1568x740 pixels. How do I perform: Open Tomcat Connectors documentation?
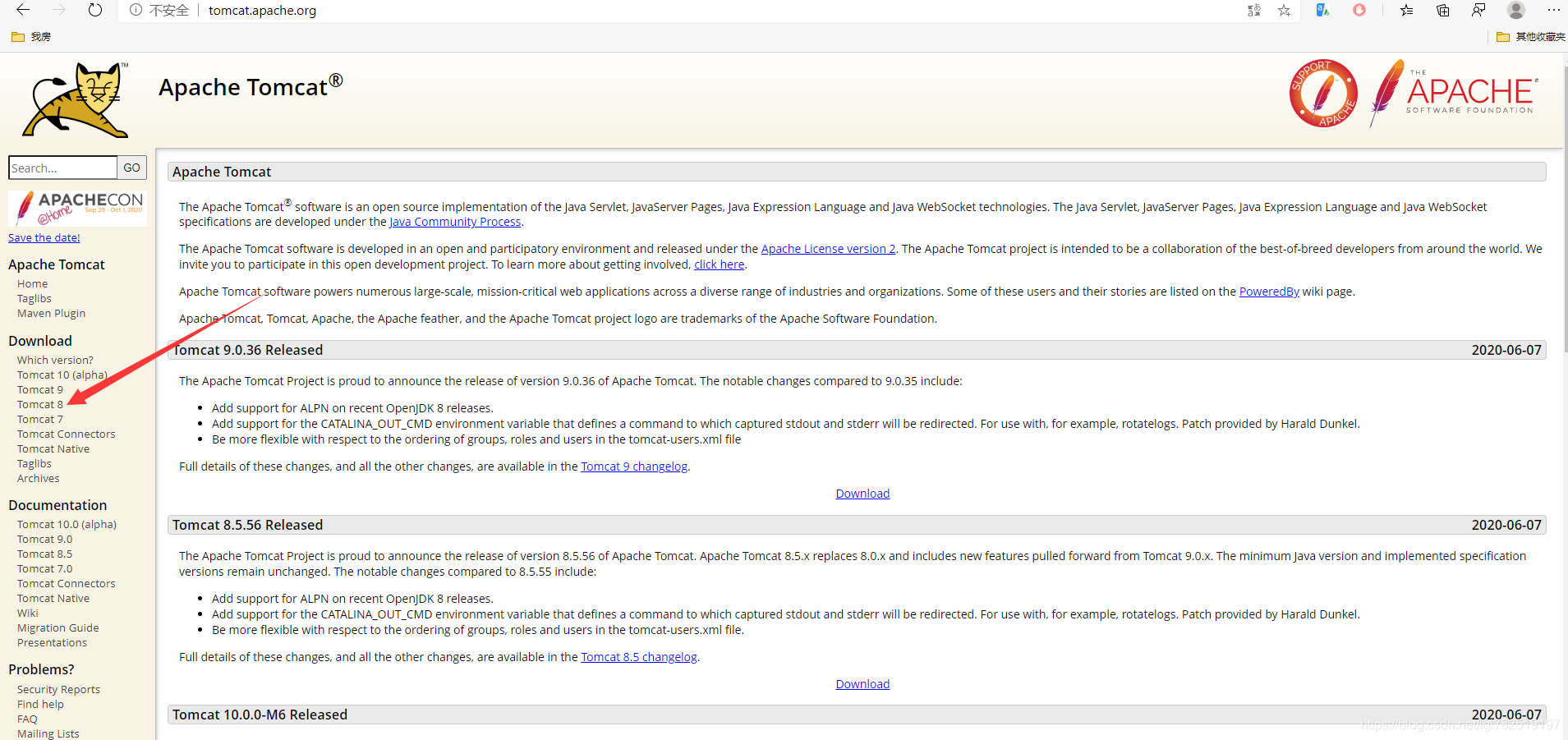[x=67, y=584]
